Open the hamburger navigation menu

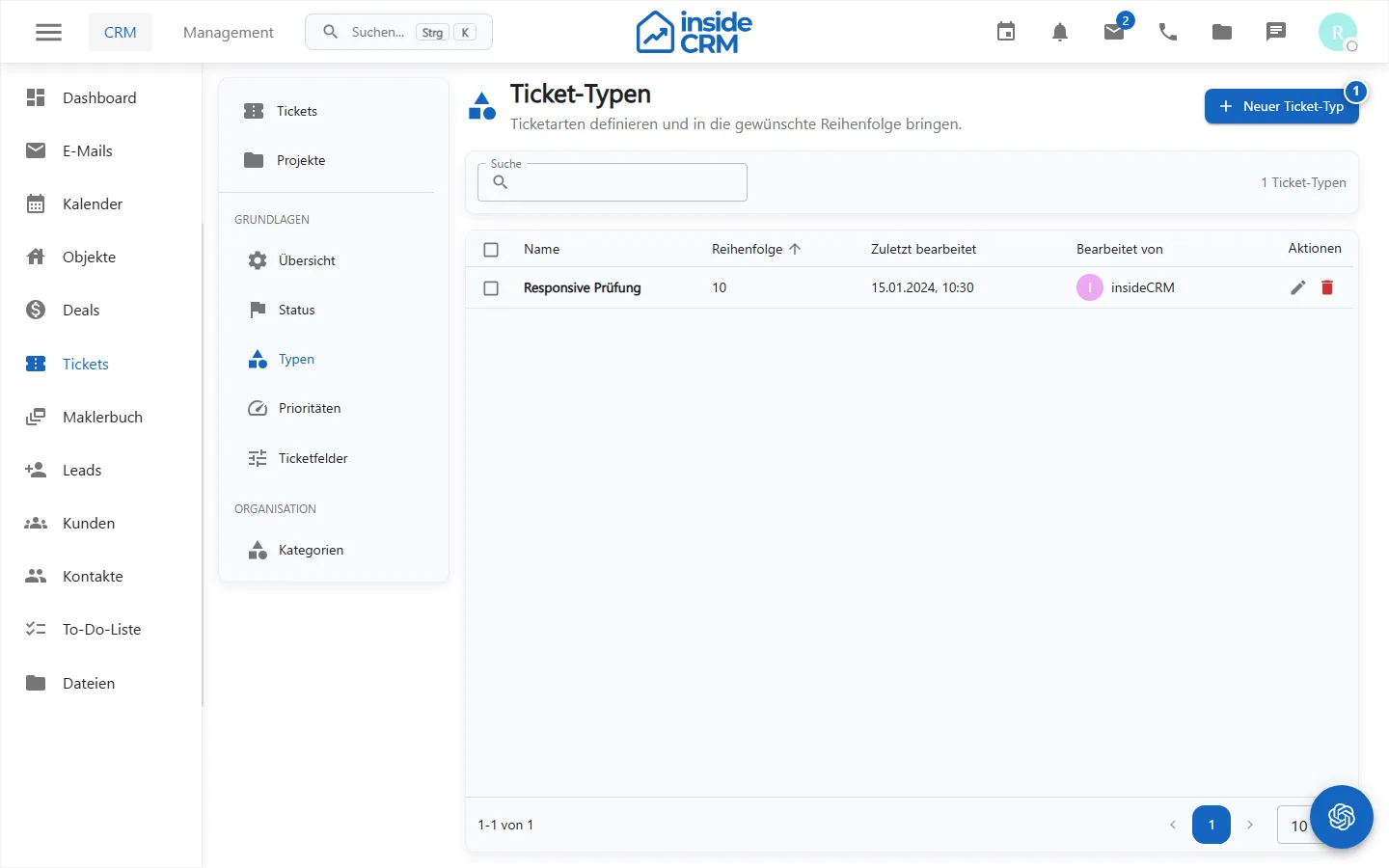pos(48,32)
